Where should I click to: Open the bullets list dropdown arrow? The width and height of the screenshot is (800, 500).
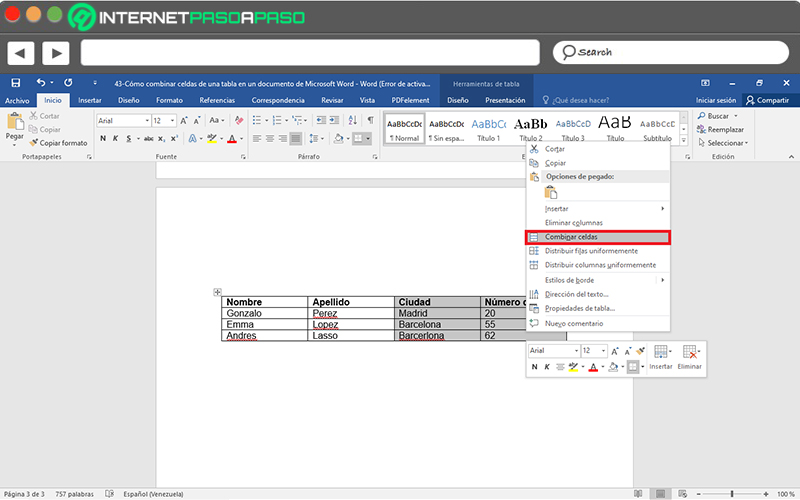coord(266,120)
